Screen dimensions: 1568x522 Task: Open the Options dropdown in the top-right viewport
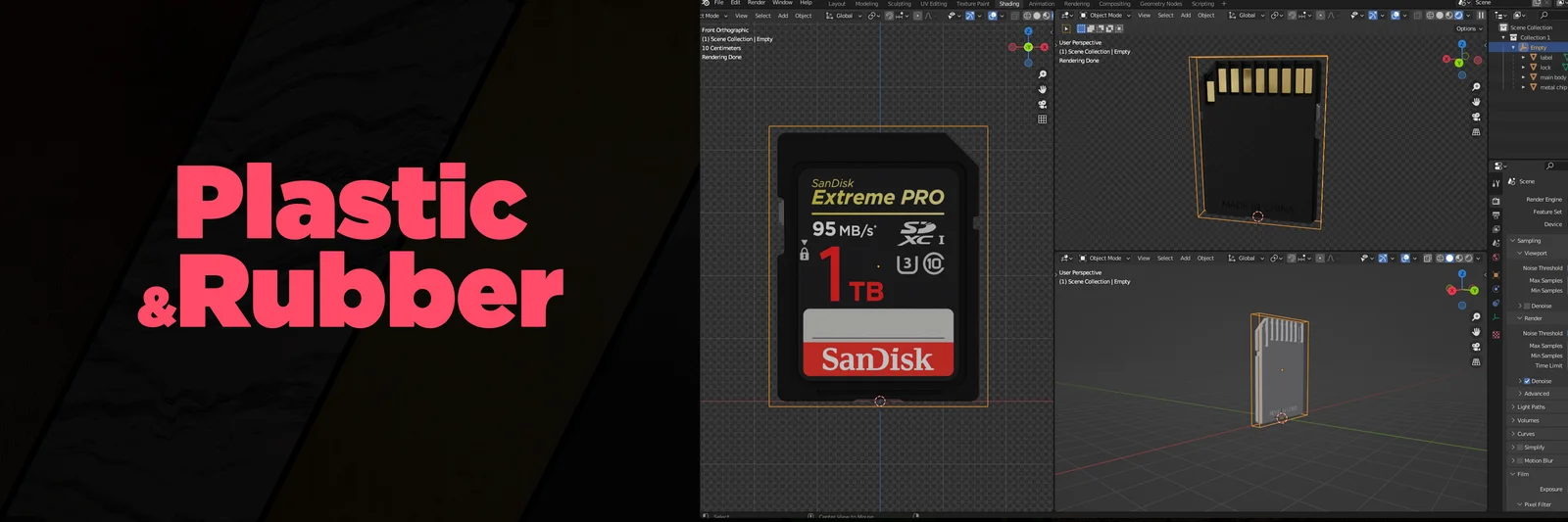point(1467,28)
